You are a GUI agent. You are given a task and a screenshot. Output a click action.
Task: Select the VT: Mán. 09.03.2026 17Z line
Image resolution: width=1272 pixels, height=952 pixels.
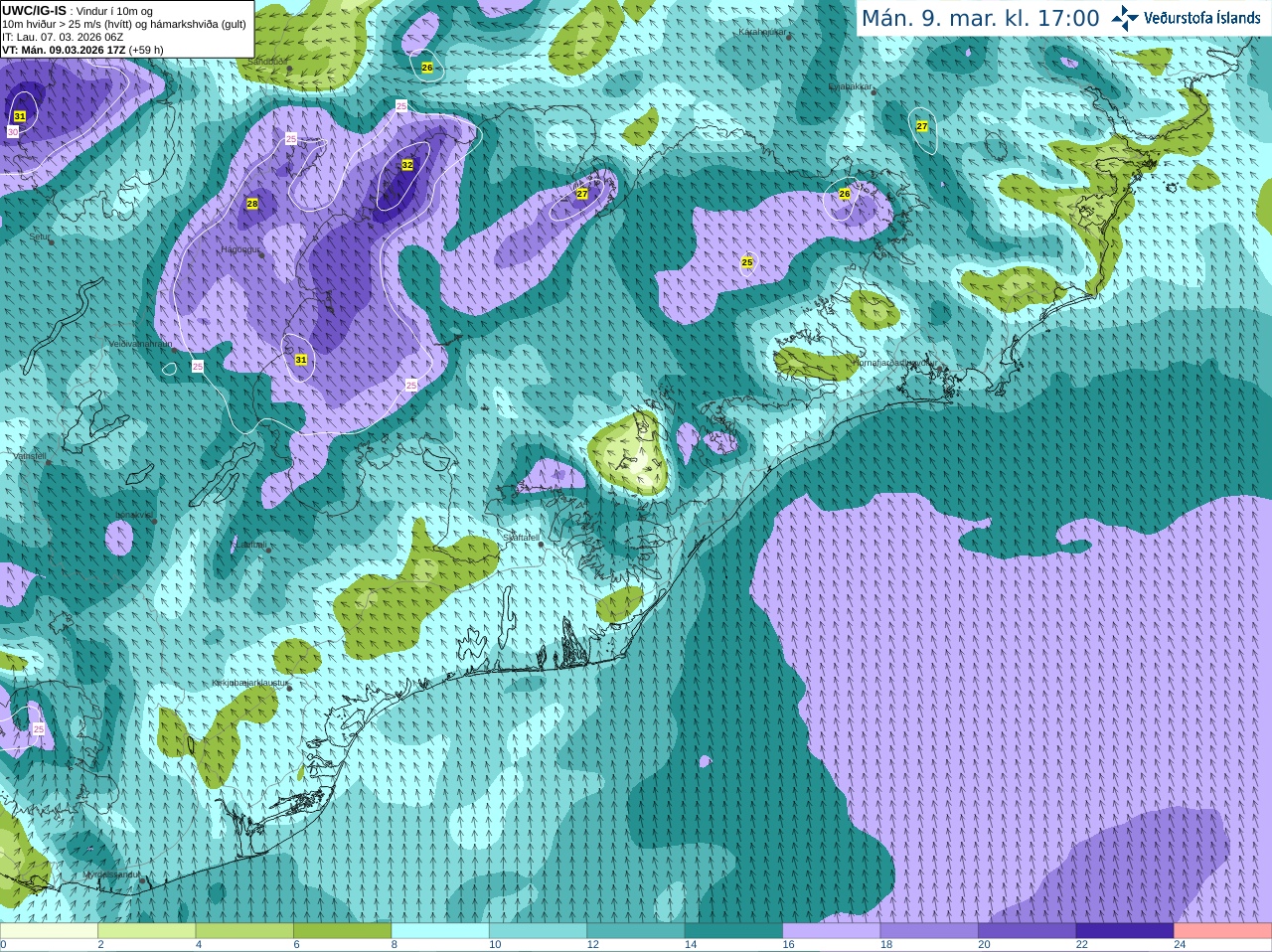82,50
